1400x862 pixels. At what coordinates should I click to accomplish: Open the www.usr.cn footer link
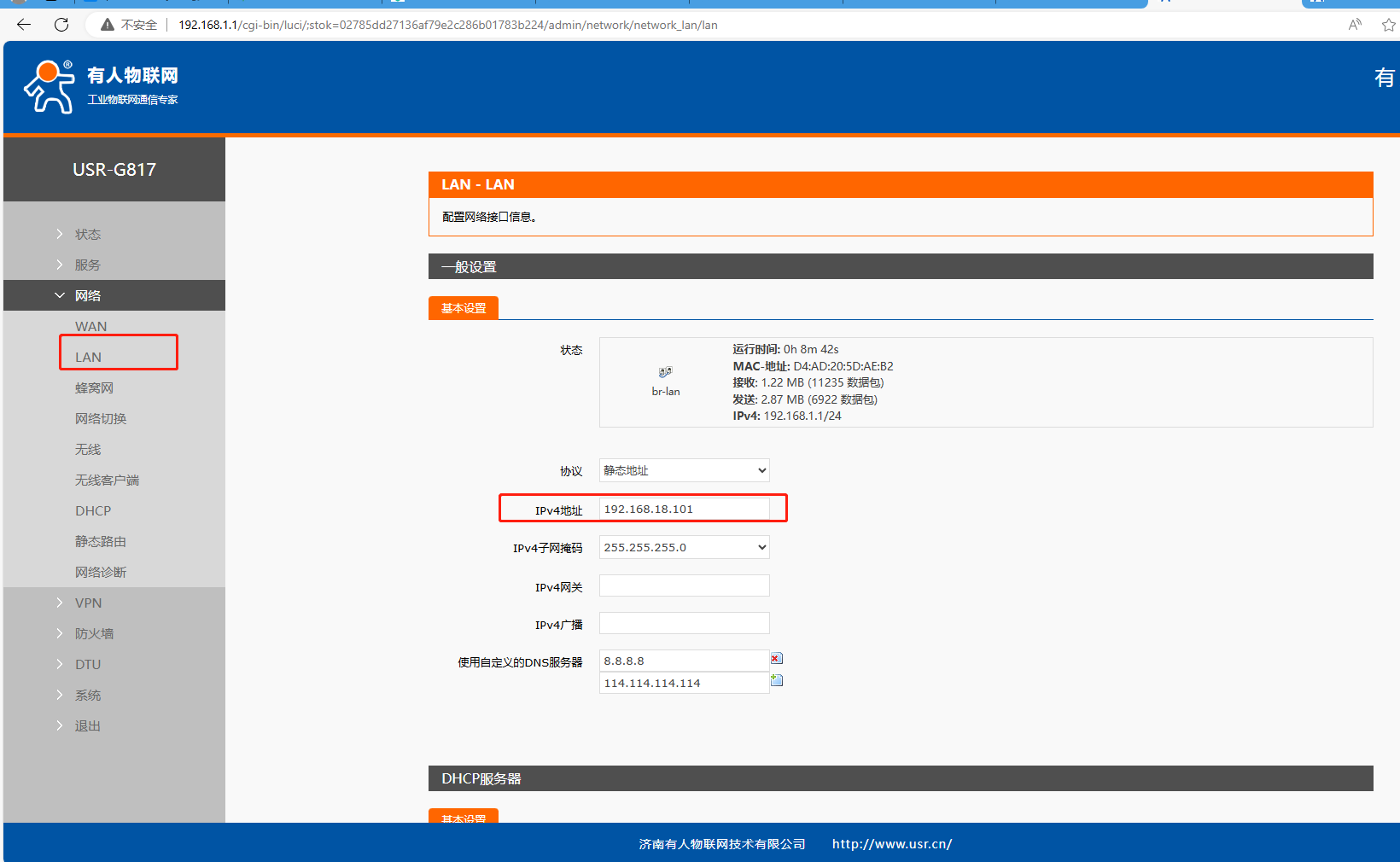pyautogui.click(x=891, y=843)
